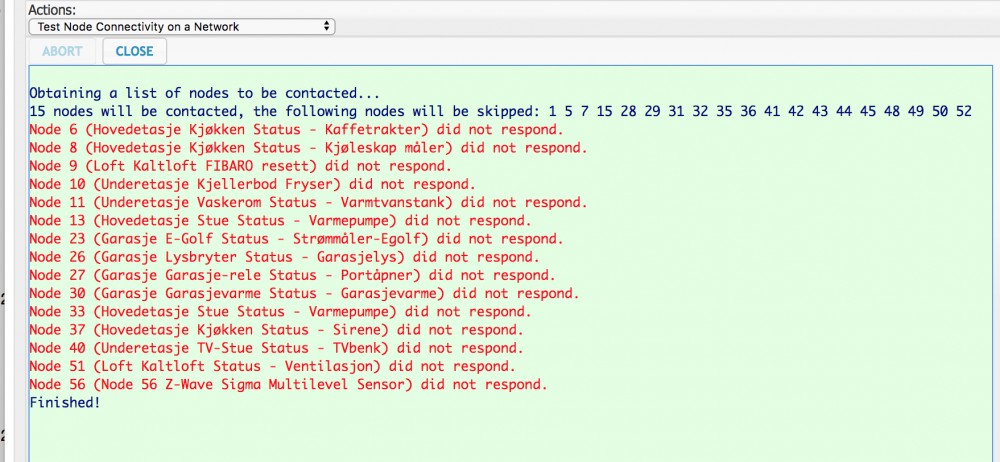Click the 'Obtaining a list of nodes' line
The image size is (1000, 462).
click(x=204, y=93)
